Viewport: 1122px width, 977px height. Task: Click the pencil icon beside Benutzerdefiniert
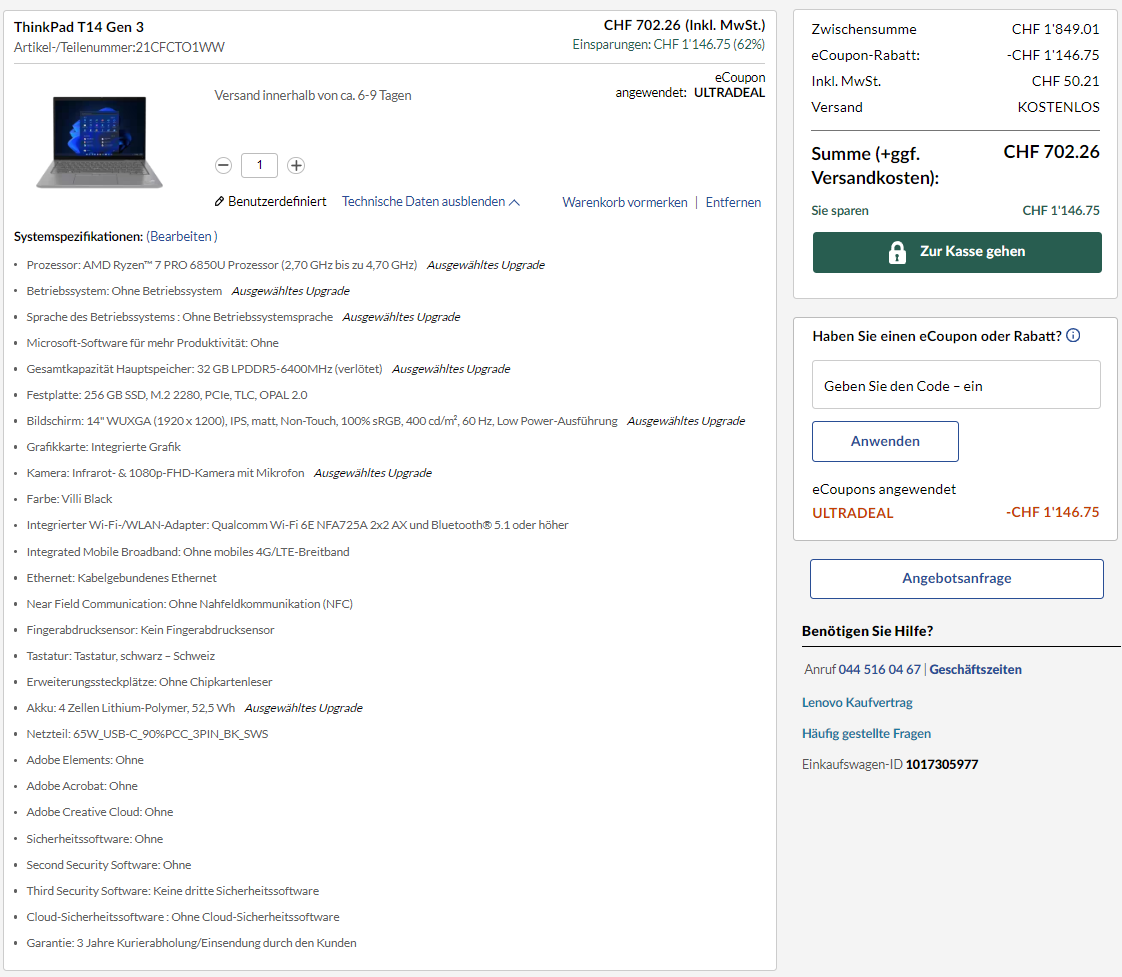point(219,202)
